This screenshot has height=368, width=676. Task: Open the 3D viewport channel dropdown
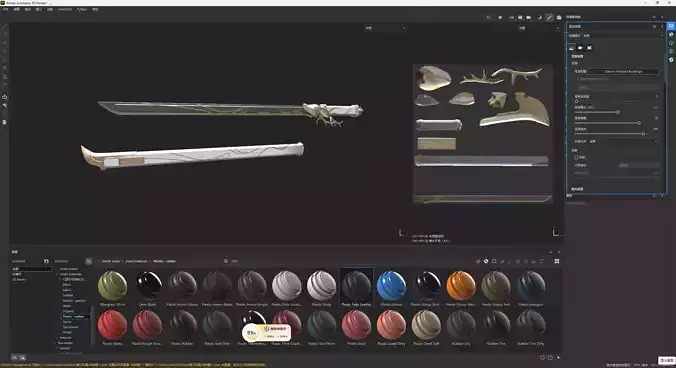(x=386, y=28)
